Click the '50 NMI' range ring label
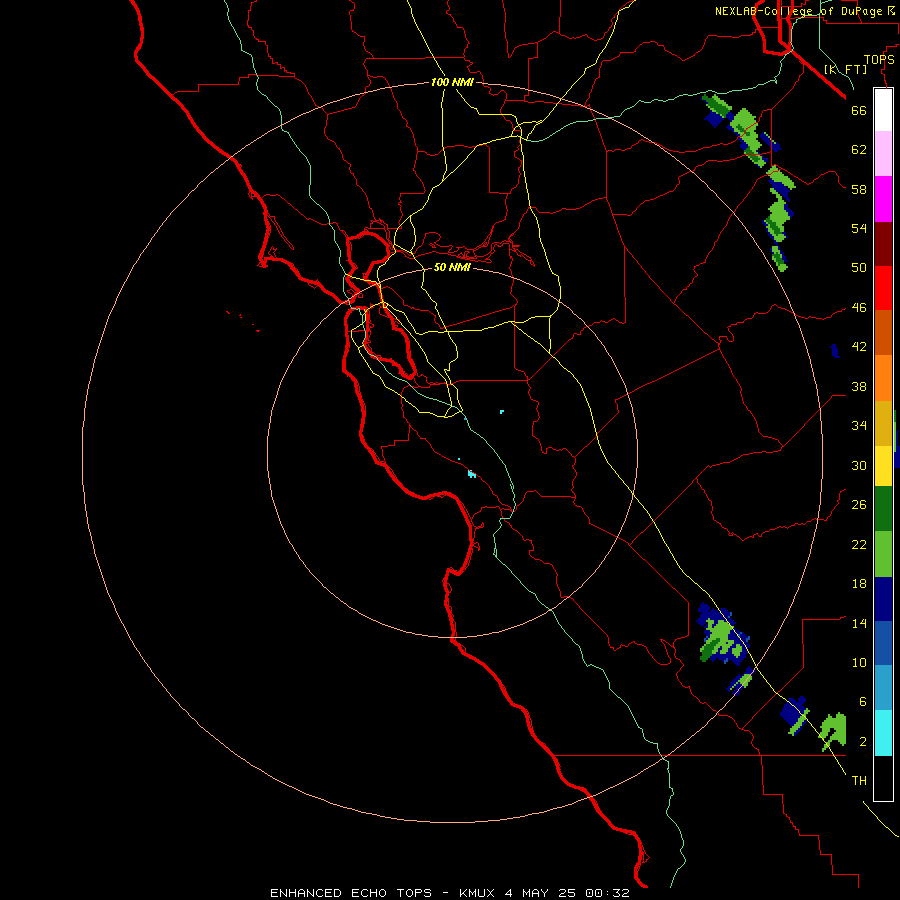 [x=452, y=267]
